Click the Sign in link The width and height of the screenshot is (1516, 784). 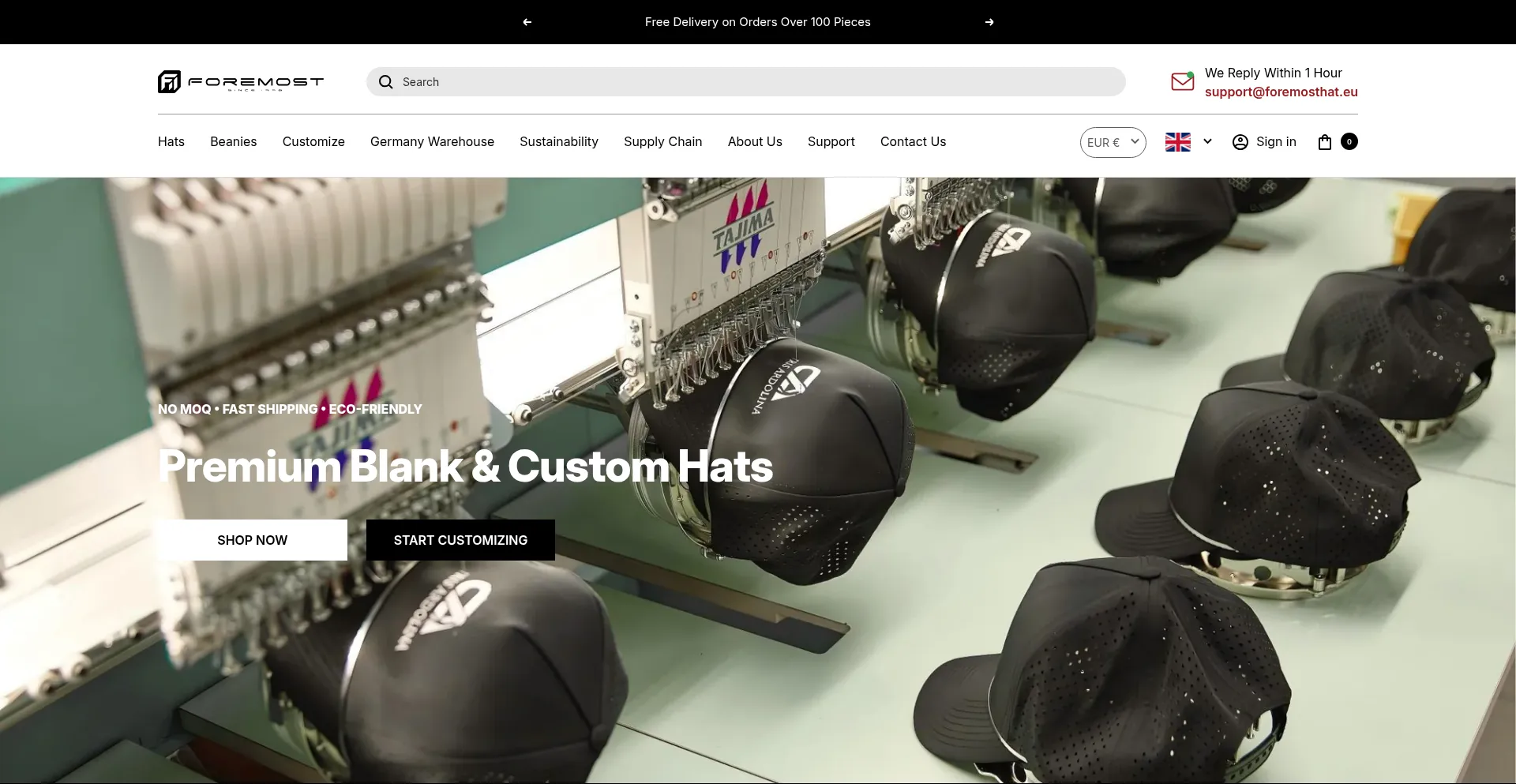click(x=1276, y=142)
